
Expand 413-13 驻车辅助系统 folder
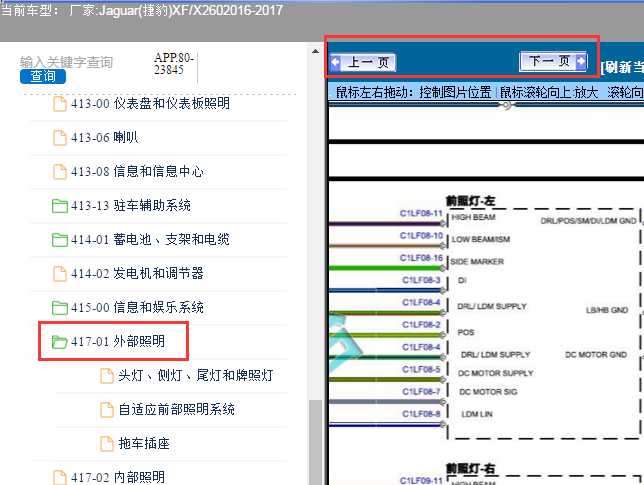(x=131, y=206)
